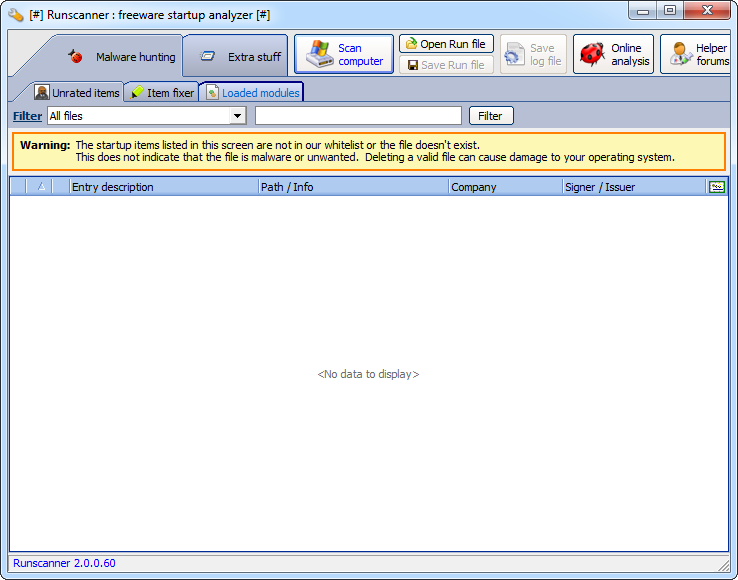This screenshot has width=738, height=580.
Task: Click the sort triangle column header
Action: coord(41,187)
